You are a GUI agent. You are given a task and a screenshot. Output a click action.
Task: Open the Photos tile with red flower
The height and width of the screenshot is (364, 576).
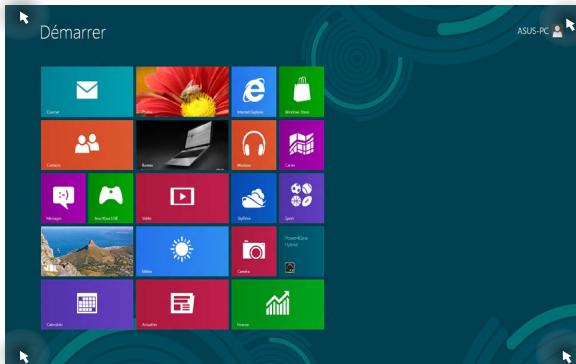click(x=182, y=91)
